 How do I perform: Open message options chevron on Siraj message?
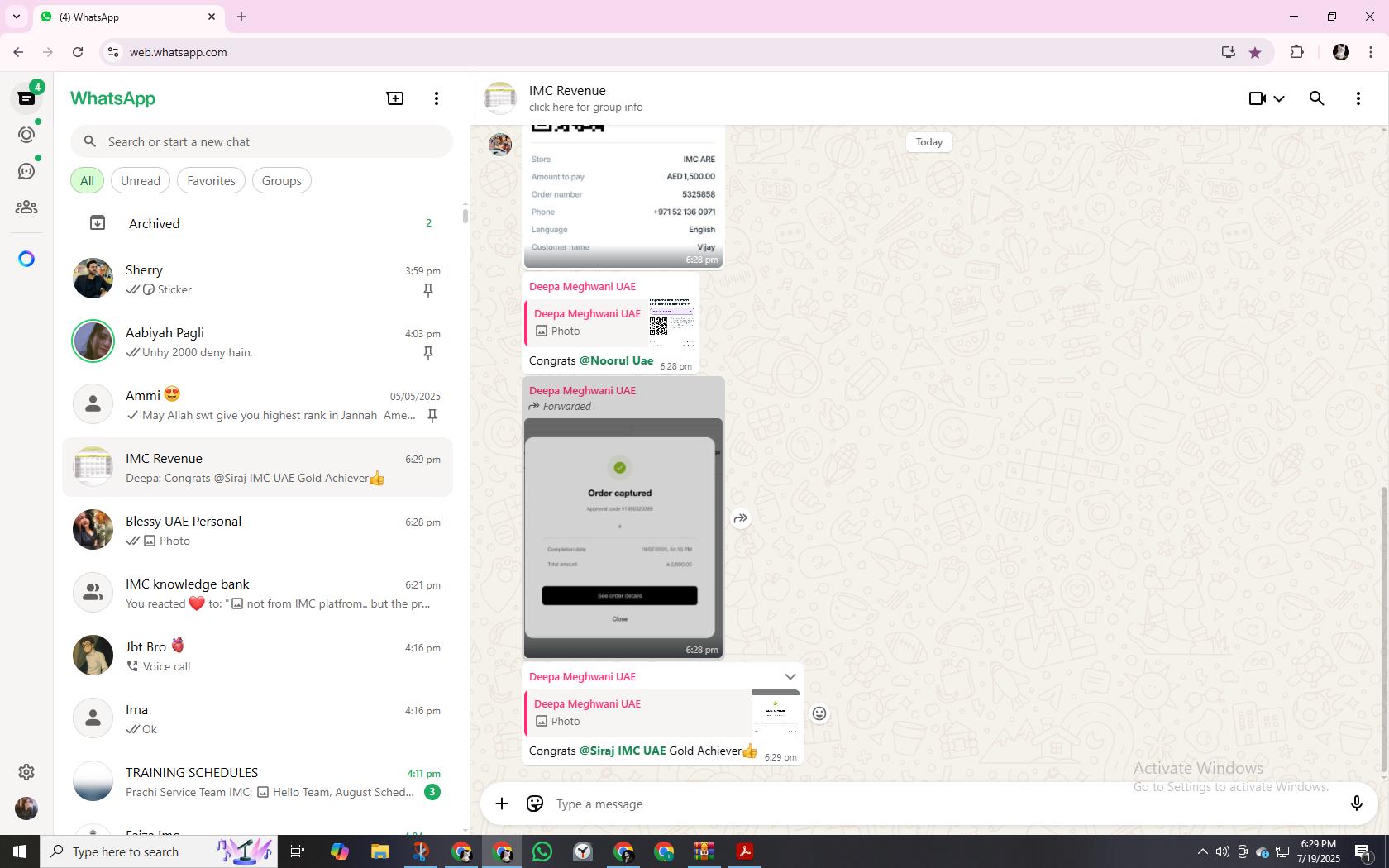pos(790,676)
